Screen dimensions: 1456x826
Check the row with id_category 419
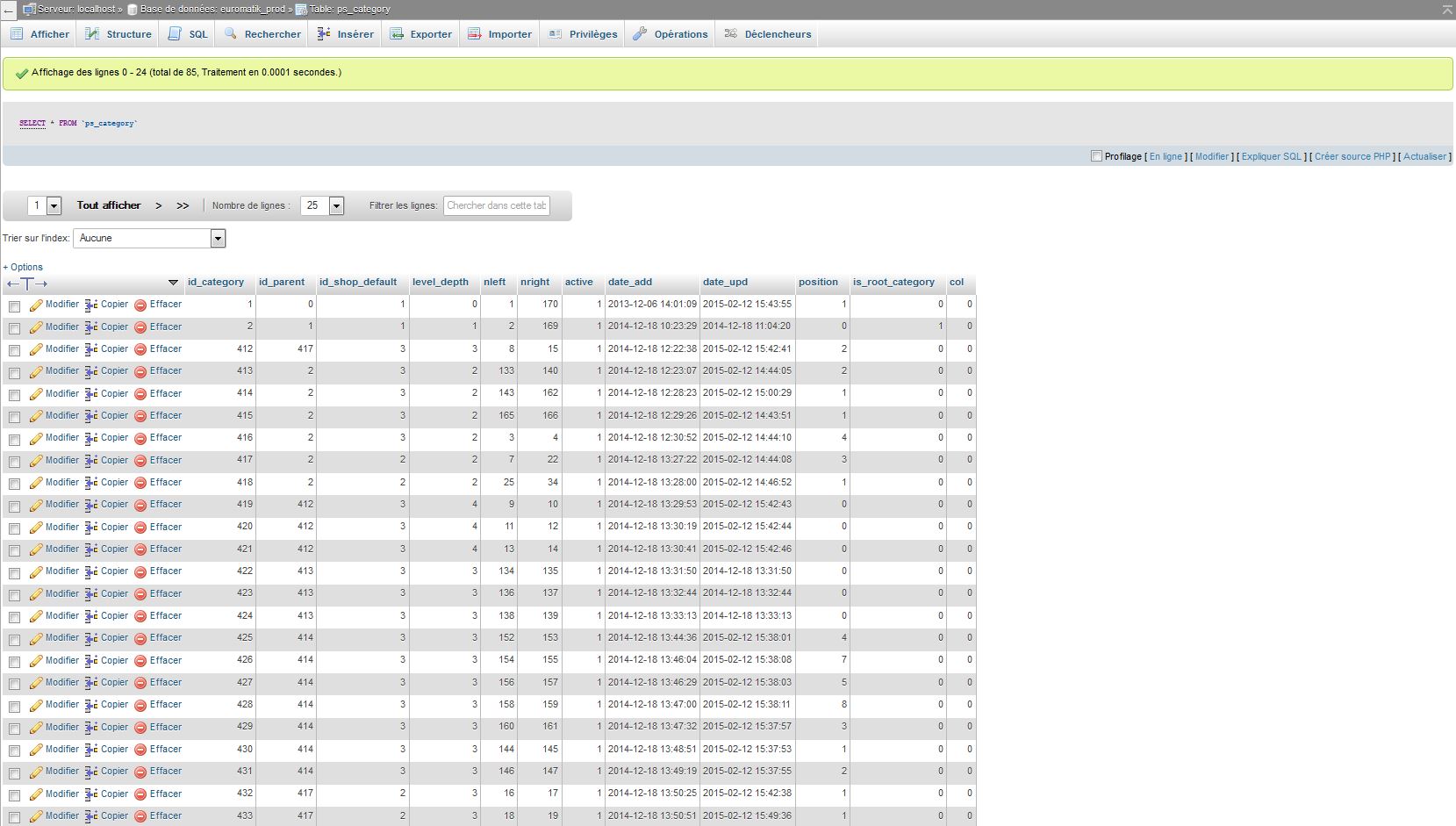[x=14, y=506]
